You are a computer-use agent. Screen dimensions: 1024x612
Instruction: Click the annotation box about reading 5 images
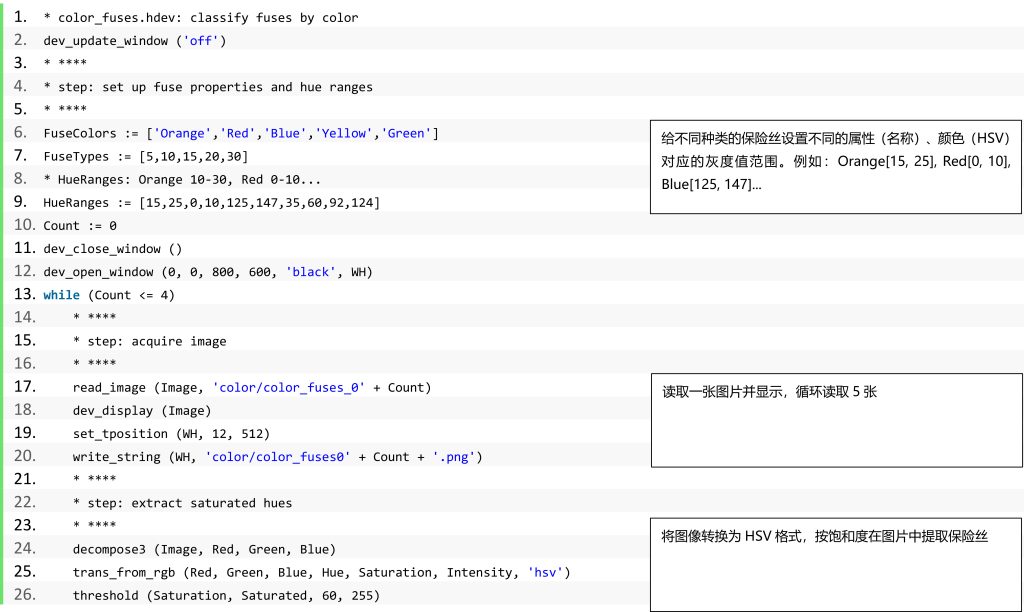coord(836,420)
